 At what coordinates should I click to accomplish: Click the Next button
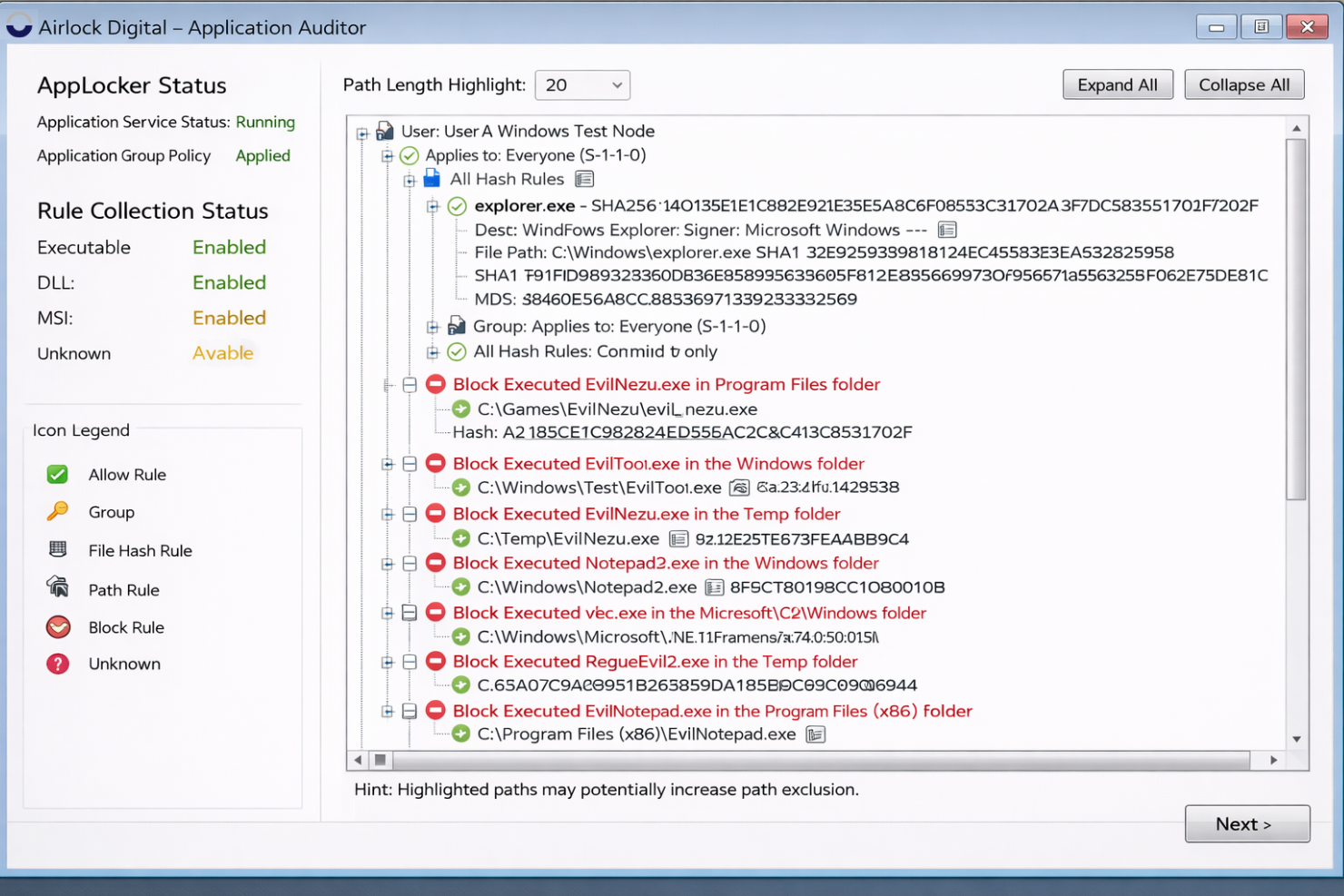[x=1246, y=824]
